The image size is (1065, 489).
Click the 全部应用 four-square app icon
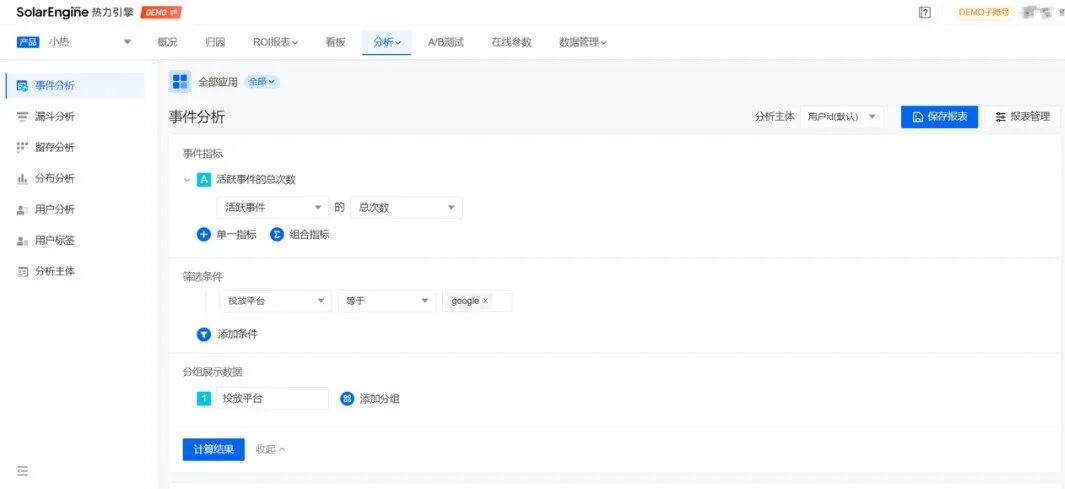point(180,82)
